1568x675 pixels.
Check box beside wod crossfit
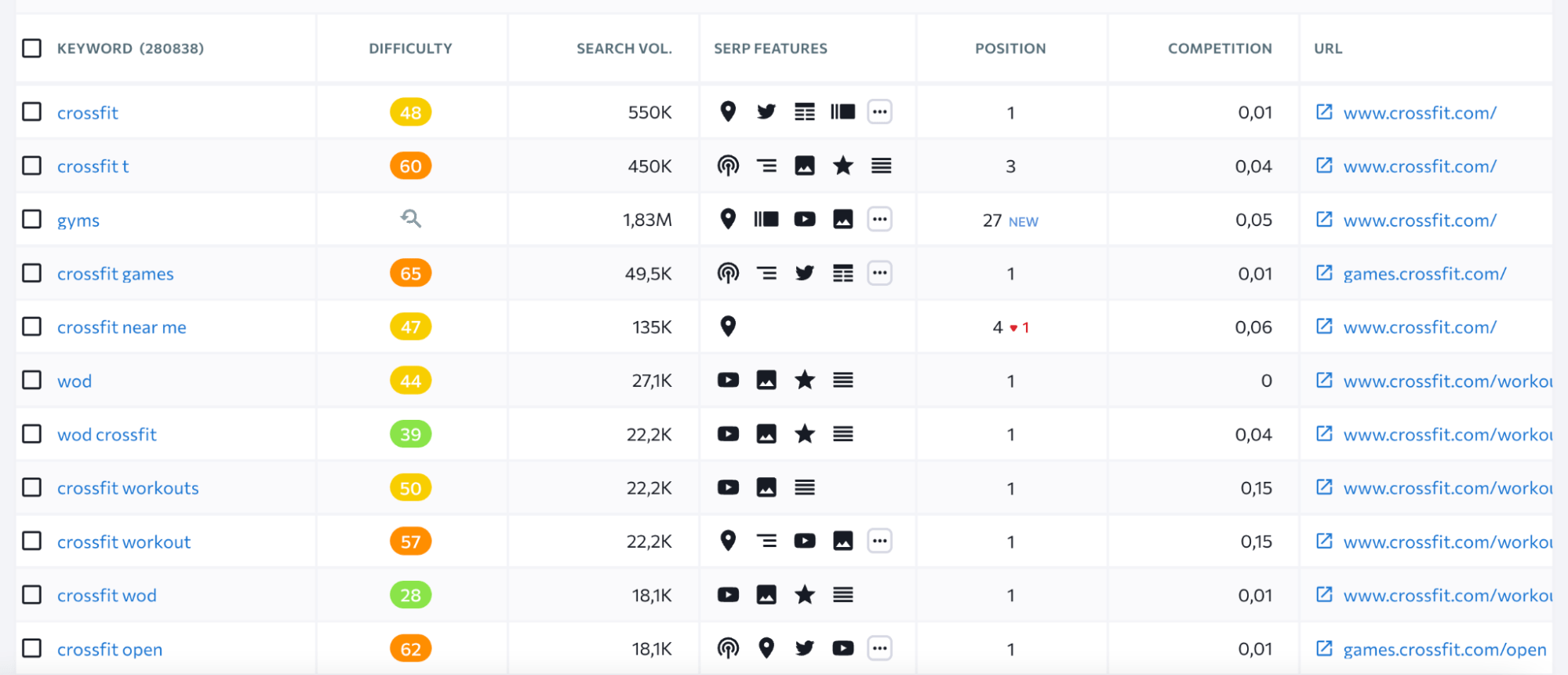32,434
